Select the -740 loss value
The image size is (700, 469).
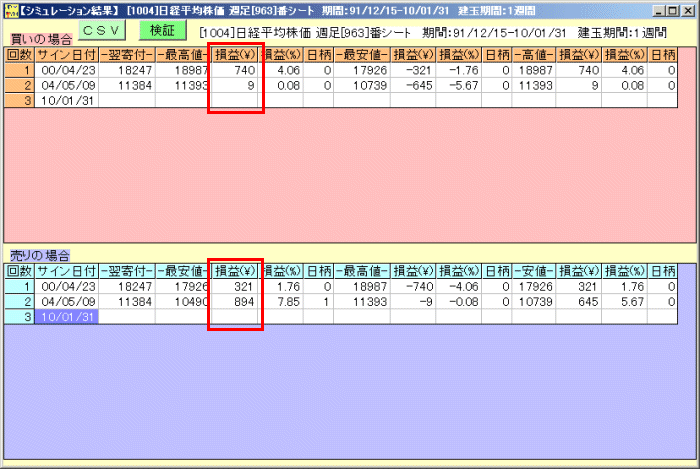[413, 286]
